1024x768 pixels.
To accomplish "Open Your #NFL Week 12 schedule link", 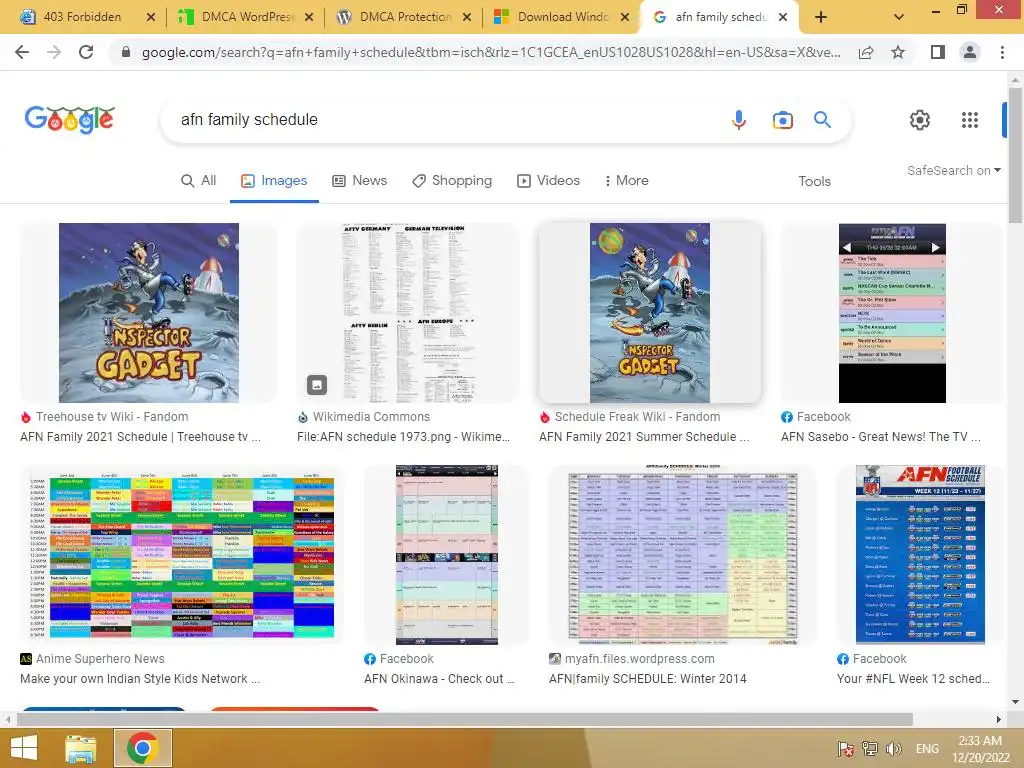I will (913, 679).
